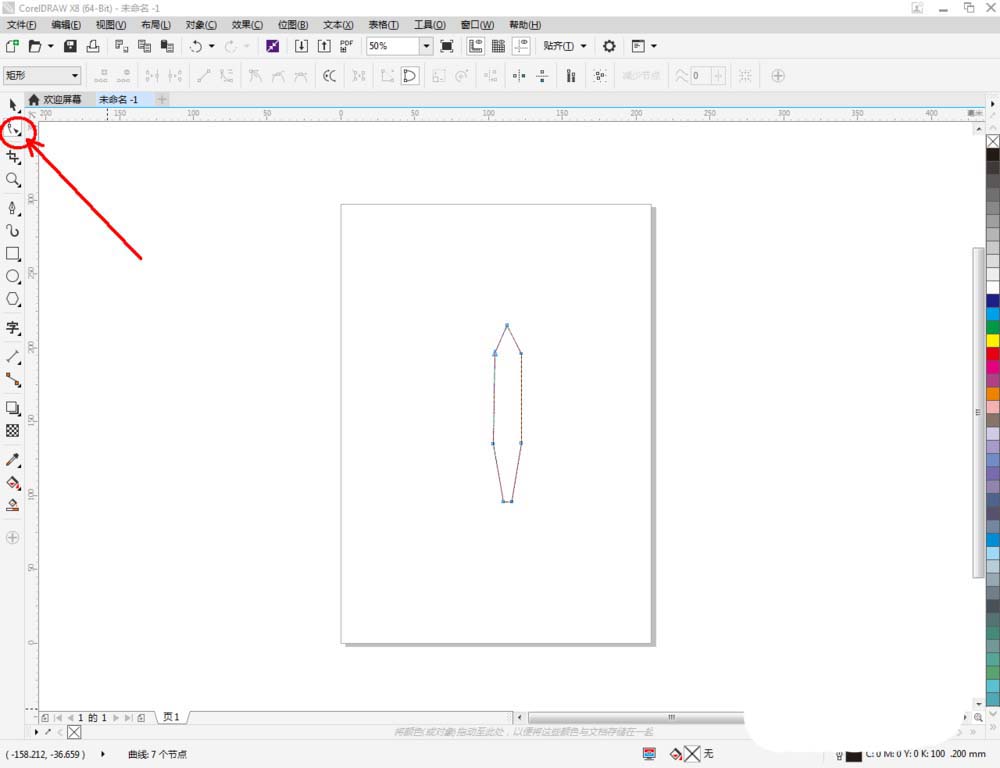This screenshot has width=1000, height=768.
Task: Click the No Color swatch in palette
Action: 993,141
